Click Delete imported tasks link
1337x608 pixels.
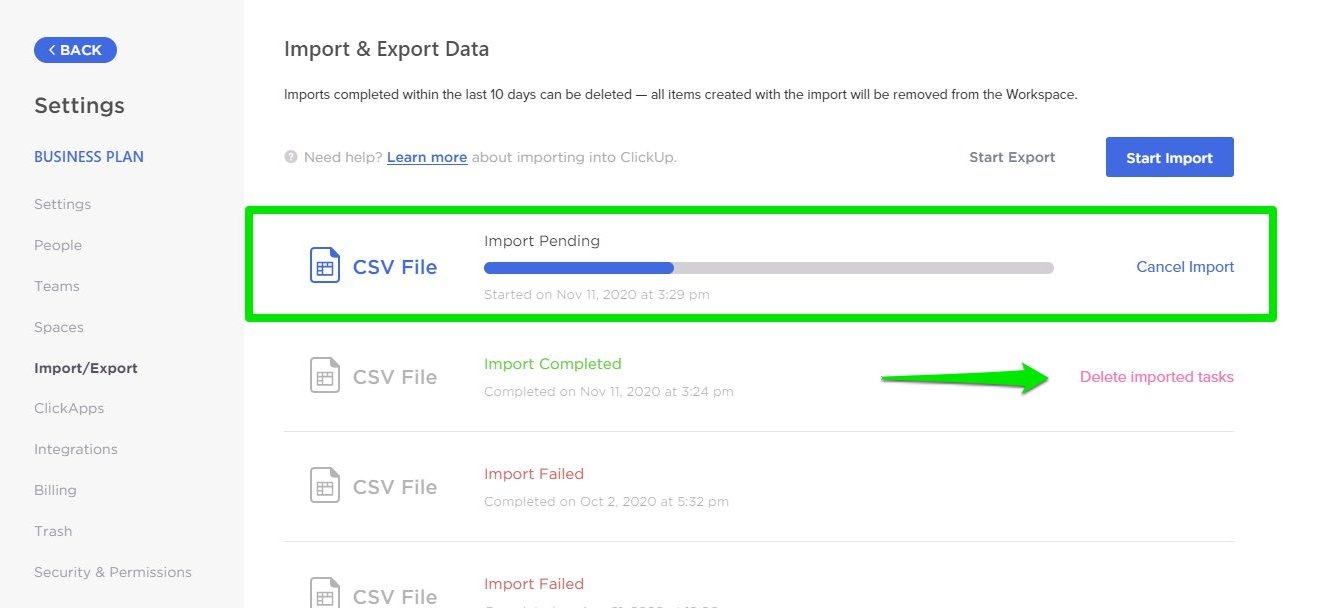point(1156,377)
